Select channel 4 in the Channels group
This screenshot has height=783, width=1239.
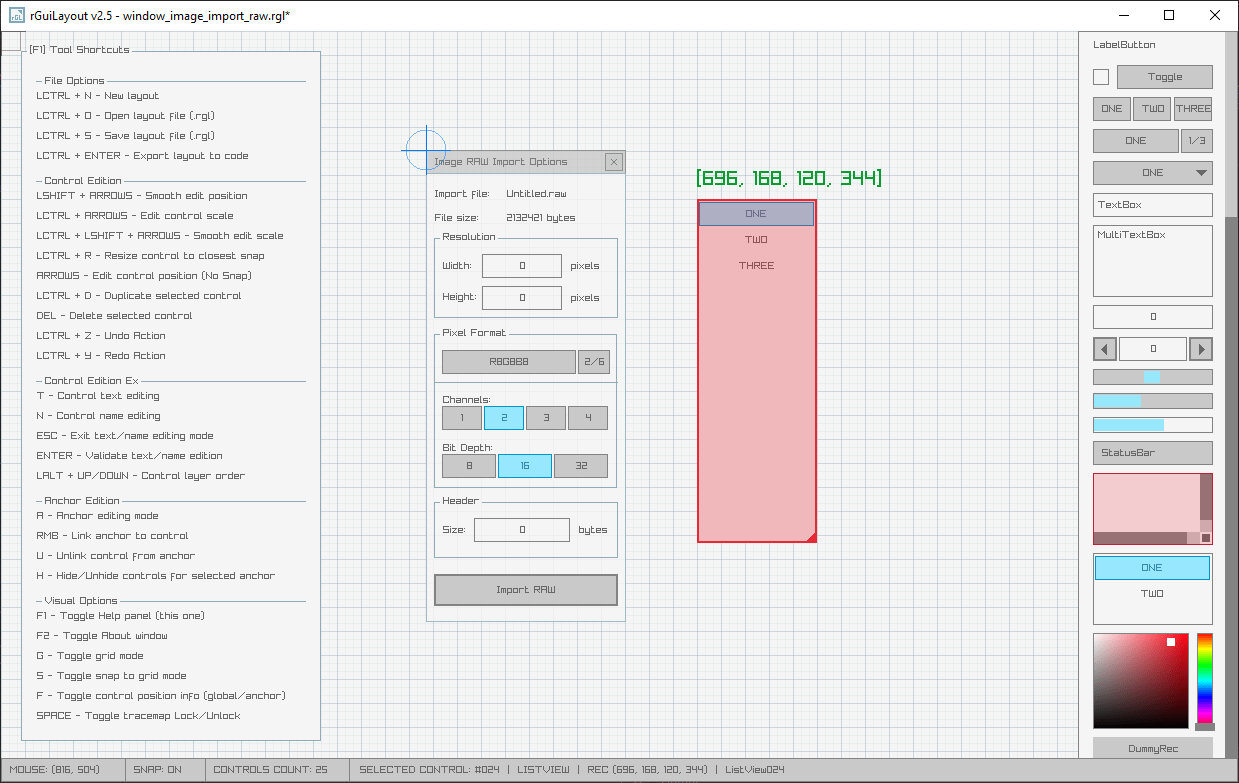click(587, 417)
